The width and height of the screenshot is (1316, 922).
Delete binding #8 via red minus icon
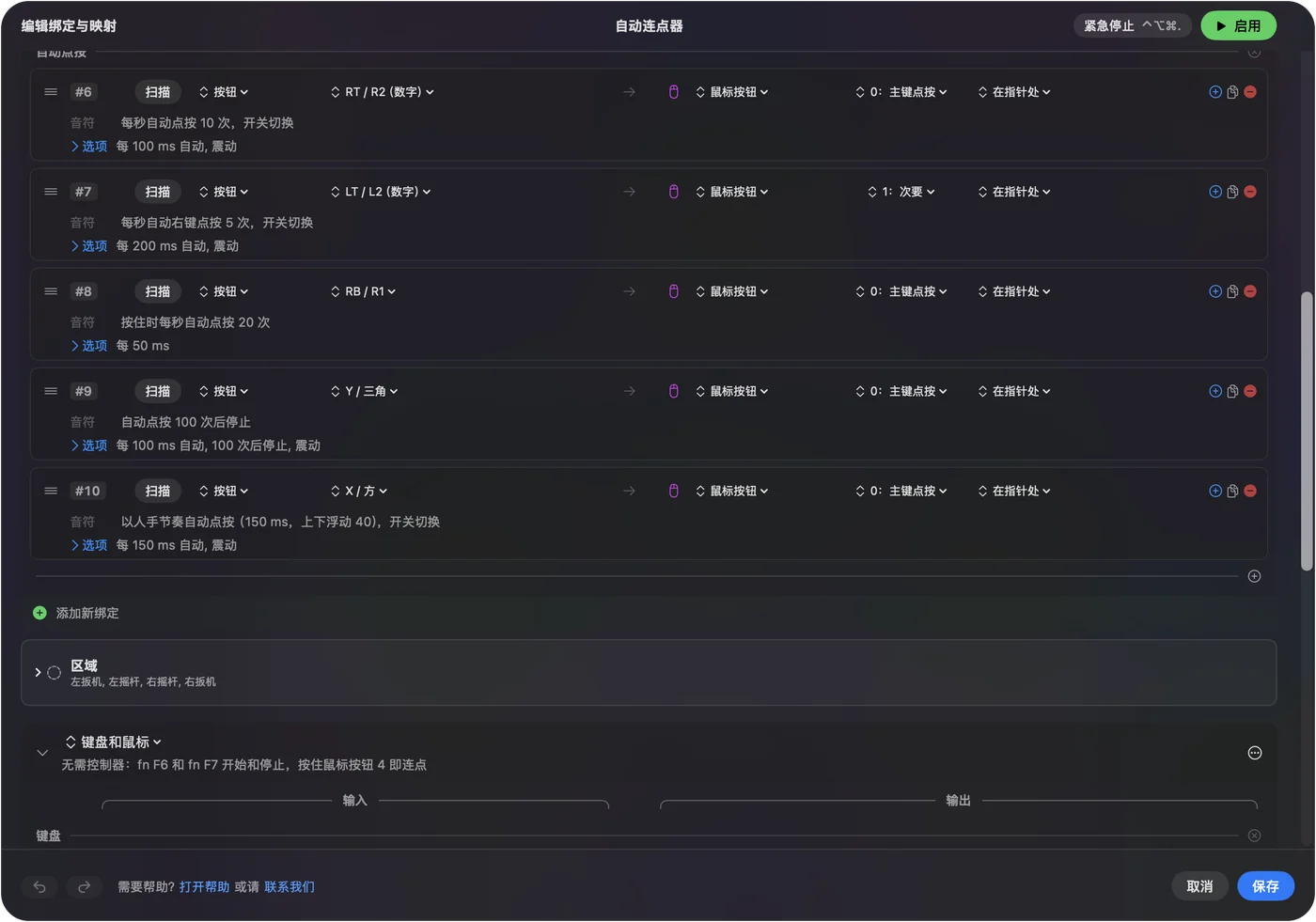(x=1250, y=291)
